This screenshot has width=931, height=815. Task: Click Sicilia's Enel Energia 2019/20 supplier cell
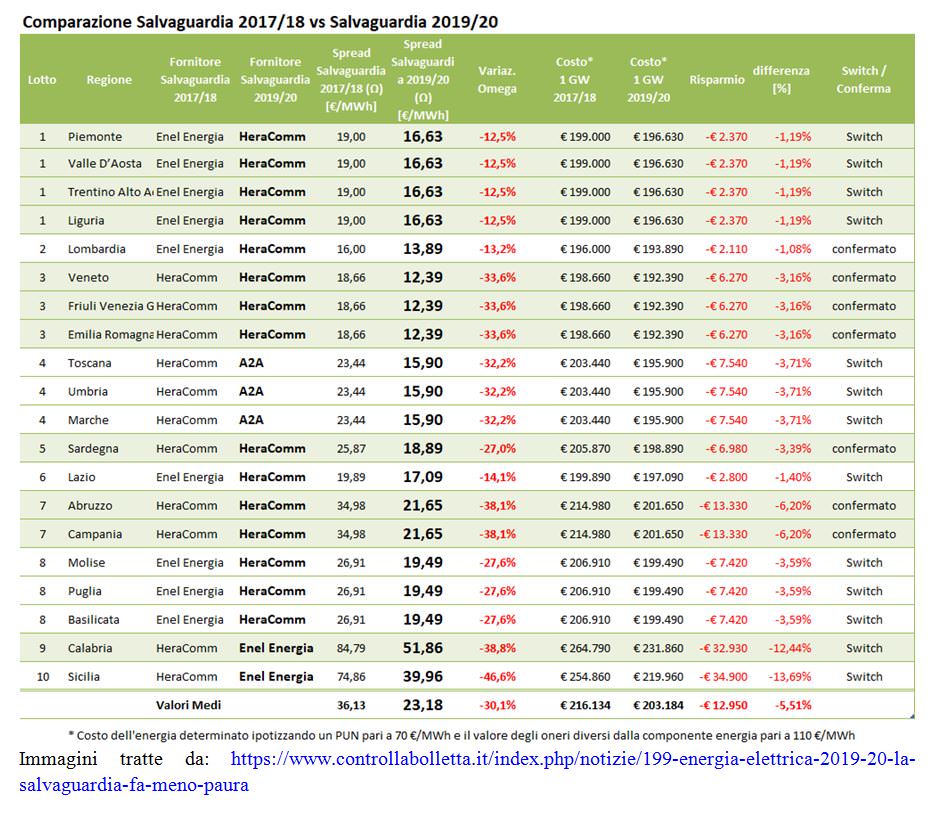coord(276,677)
